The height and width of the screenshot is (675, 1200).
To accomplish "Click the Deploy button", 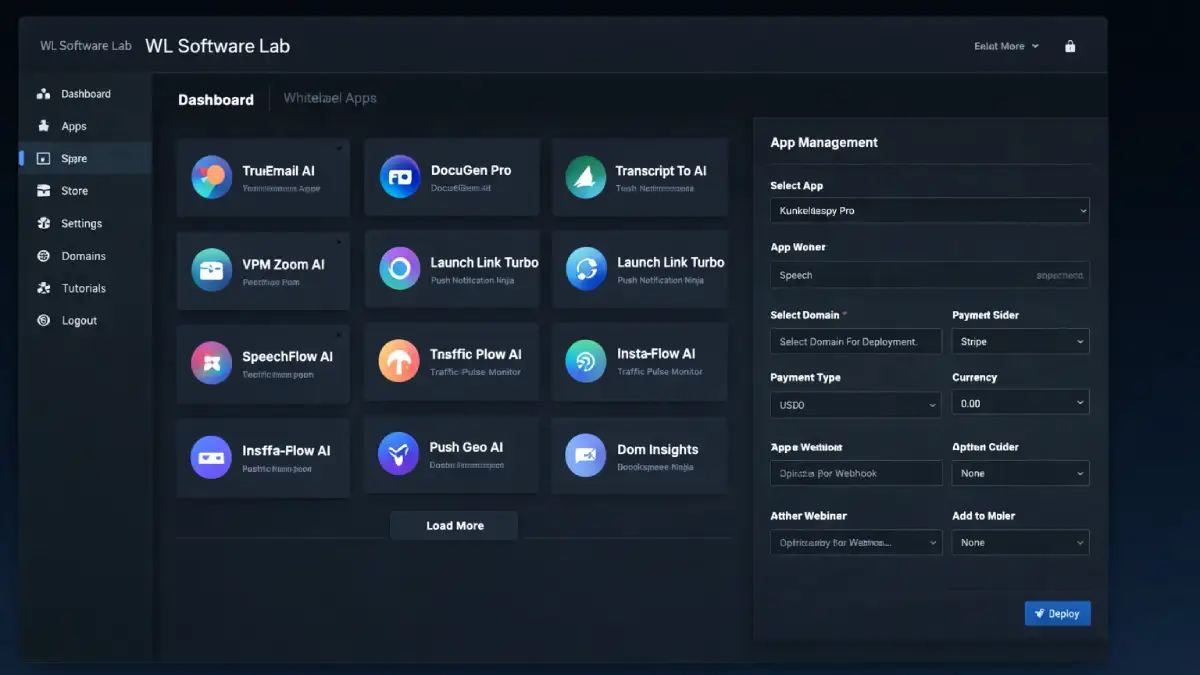I will [1057, 613].
